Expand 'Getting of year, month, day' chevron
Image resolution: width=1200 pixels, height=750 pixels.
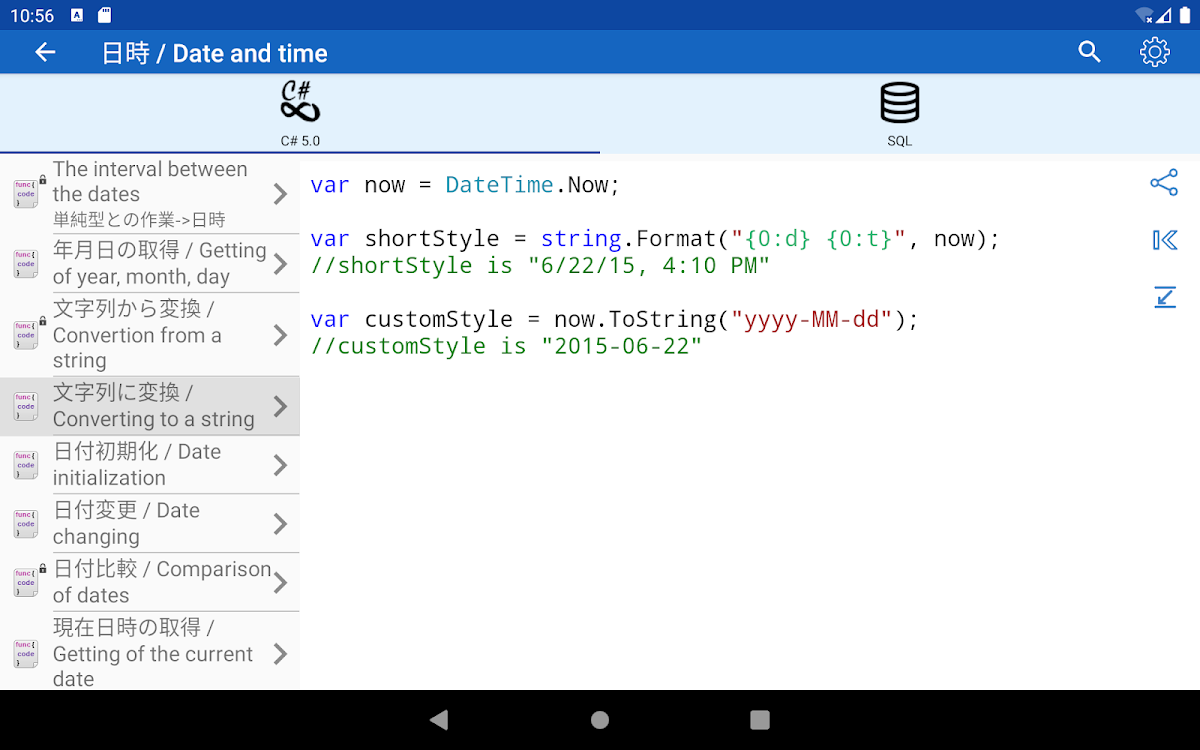pyautogui.click(x=280, y=264)
